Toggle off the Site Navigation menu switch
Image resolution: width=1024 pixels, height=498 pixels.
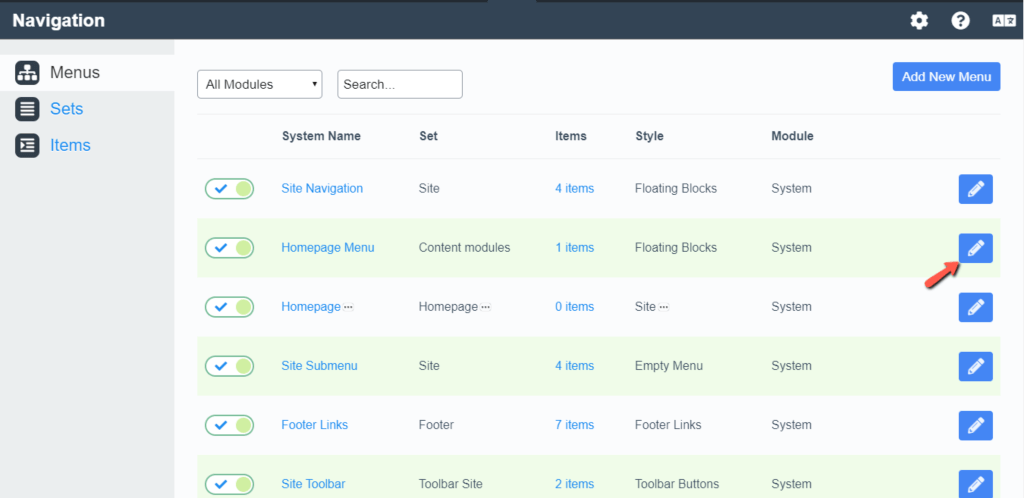pos(230,189)
